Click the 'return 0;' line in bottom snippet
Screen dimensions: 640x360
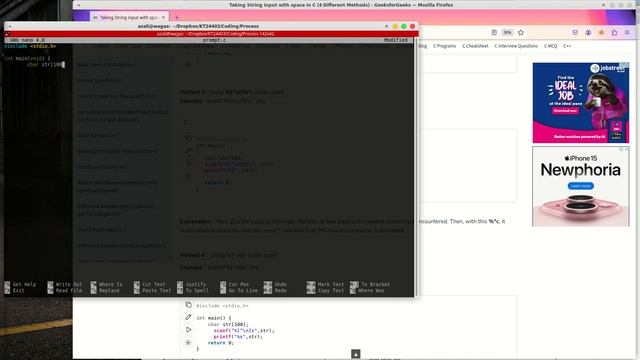tap(220, 343)
